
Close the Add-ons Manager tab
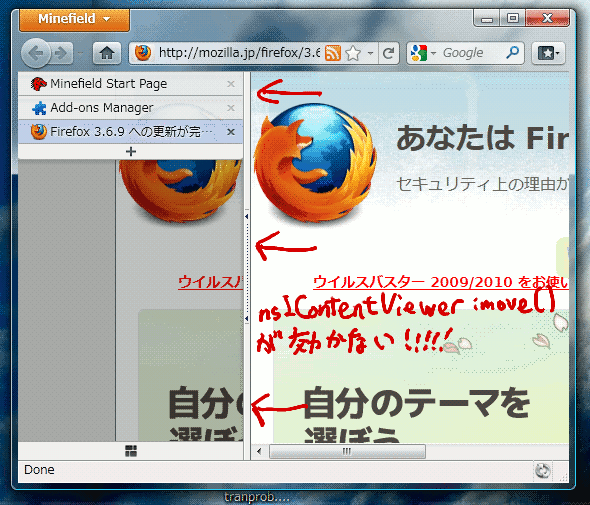pos(231,108)
